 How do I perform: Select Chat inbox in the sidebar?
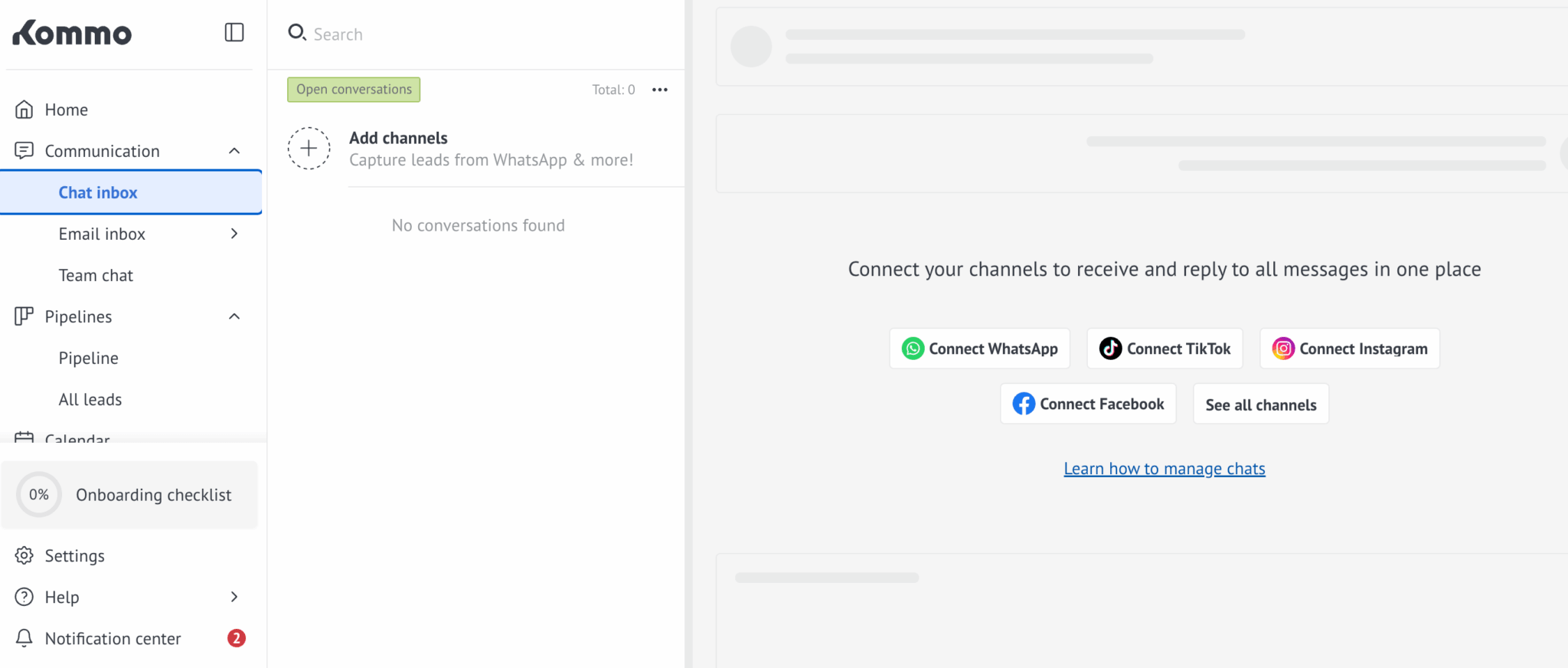(131, 192)
